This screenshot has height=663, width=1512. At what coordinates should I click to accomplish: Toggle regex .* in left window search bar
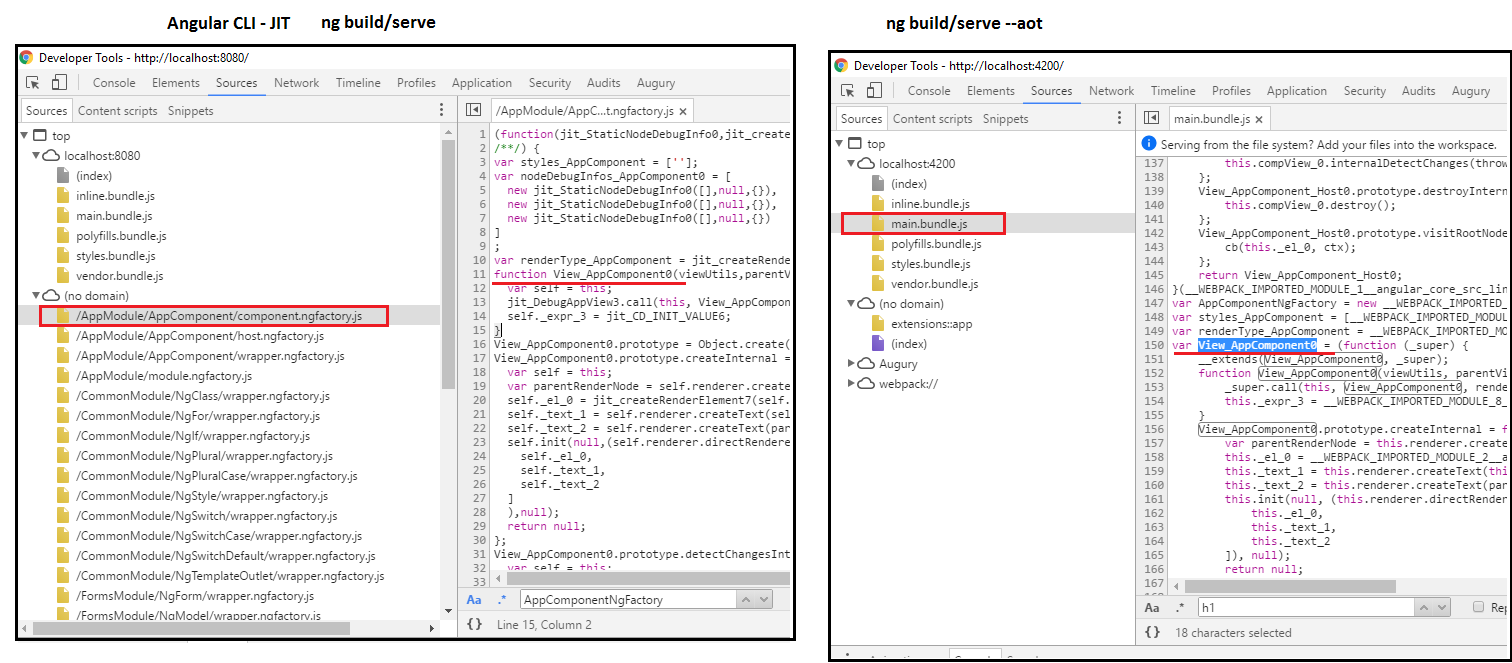point(503,600)
